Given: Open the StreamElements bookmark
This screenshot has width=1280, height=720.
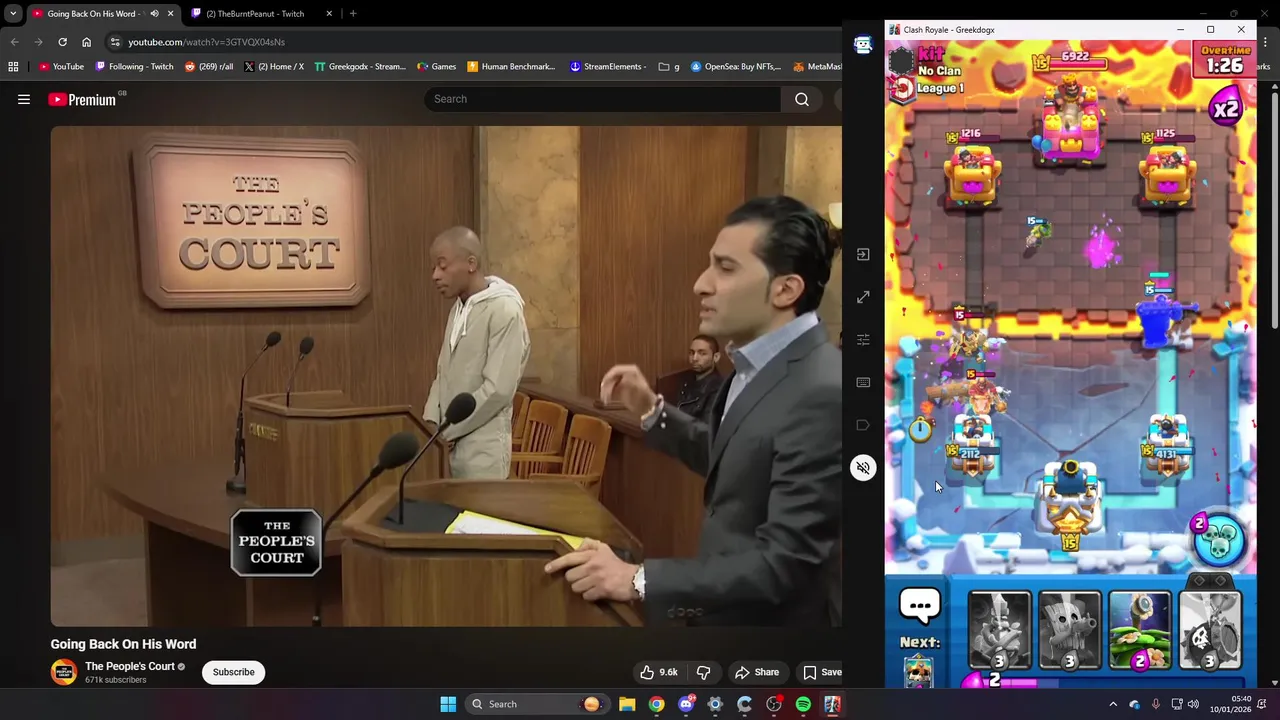Looking at the screenshot, I should point(610,67).
